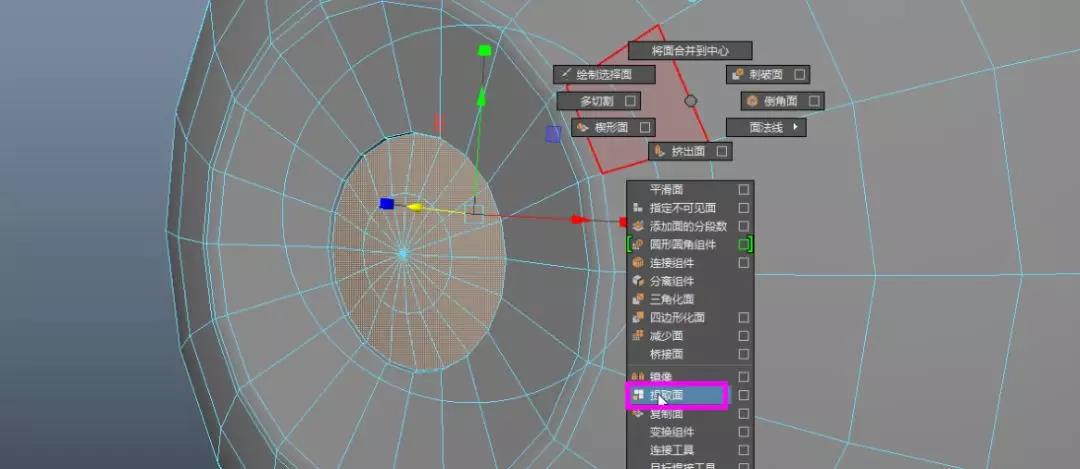Image resolution: width=1080 pixels, height=469 pixels.
Task: Click the 楔形面 (Wedge Face) icon
Action: click(582, 128)
